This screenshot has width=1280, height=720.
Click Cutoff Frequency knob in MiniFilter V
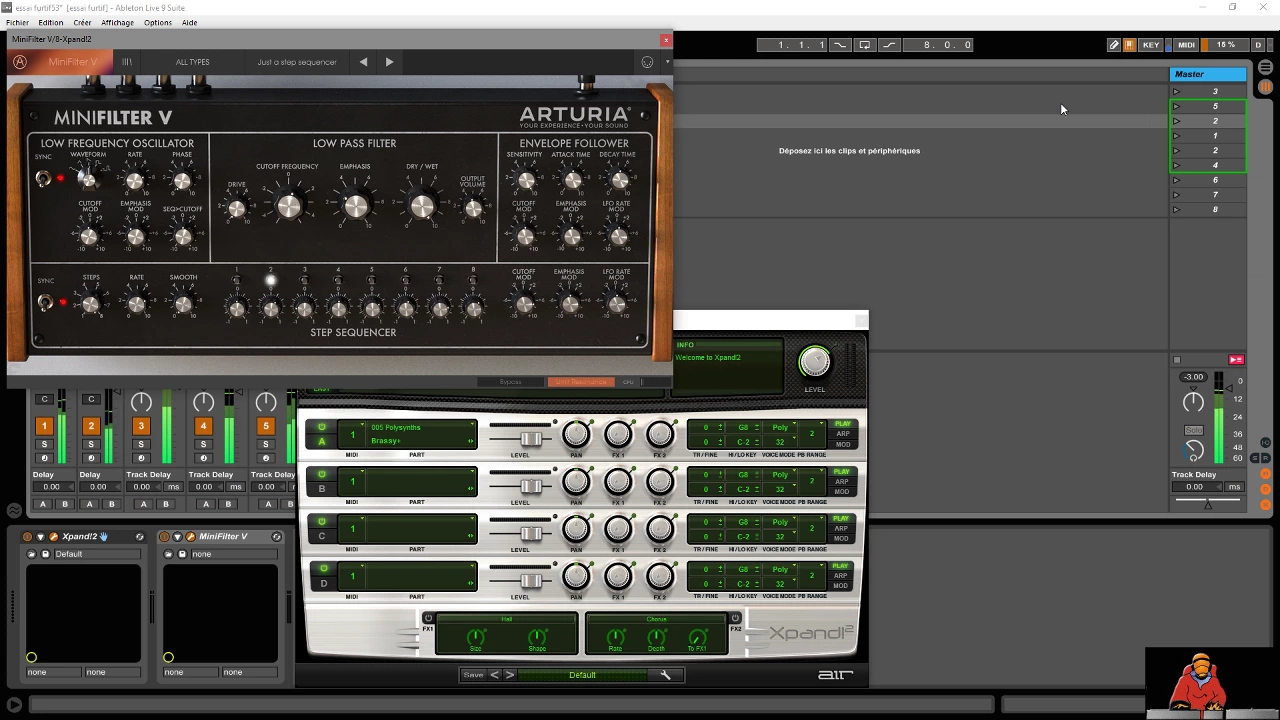coord(288,207)
